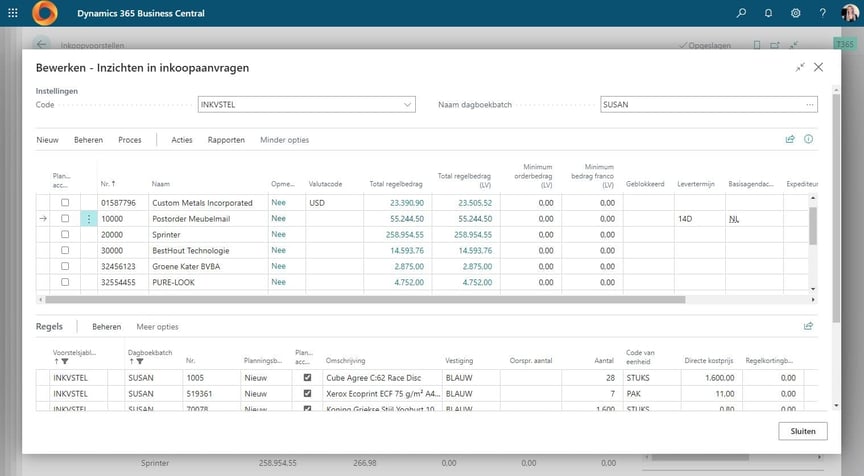Open the upper Beheren menu

point(88,140)
